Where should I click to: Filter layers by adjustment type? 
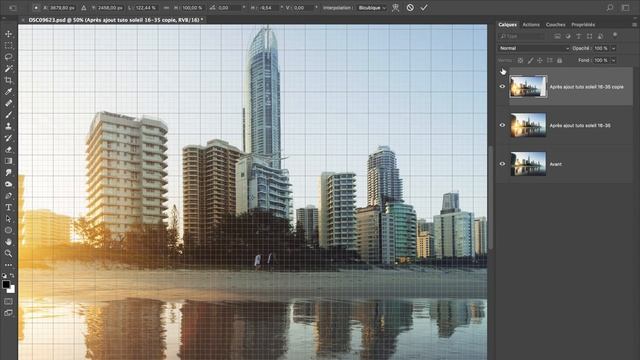pos(568,36)
